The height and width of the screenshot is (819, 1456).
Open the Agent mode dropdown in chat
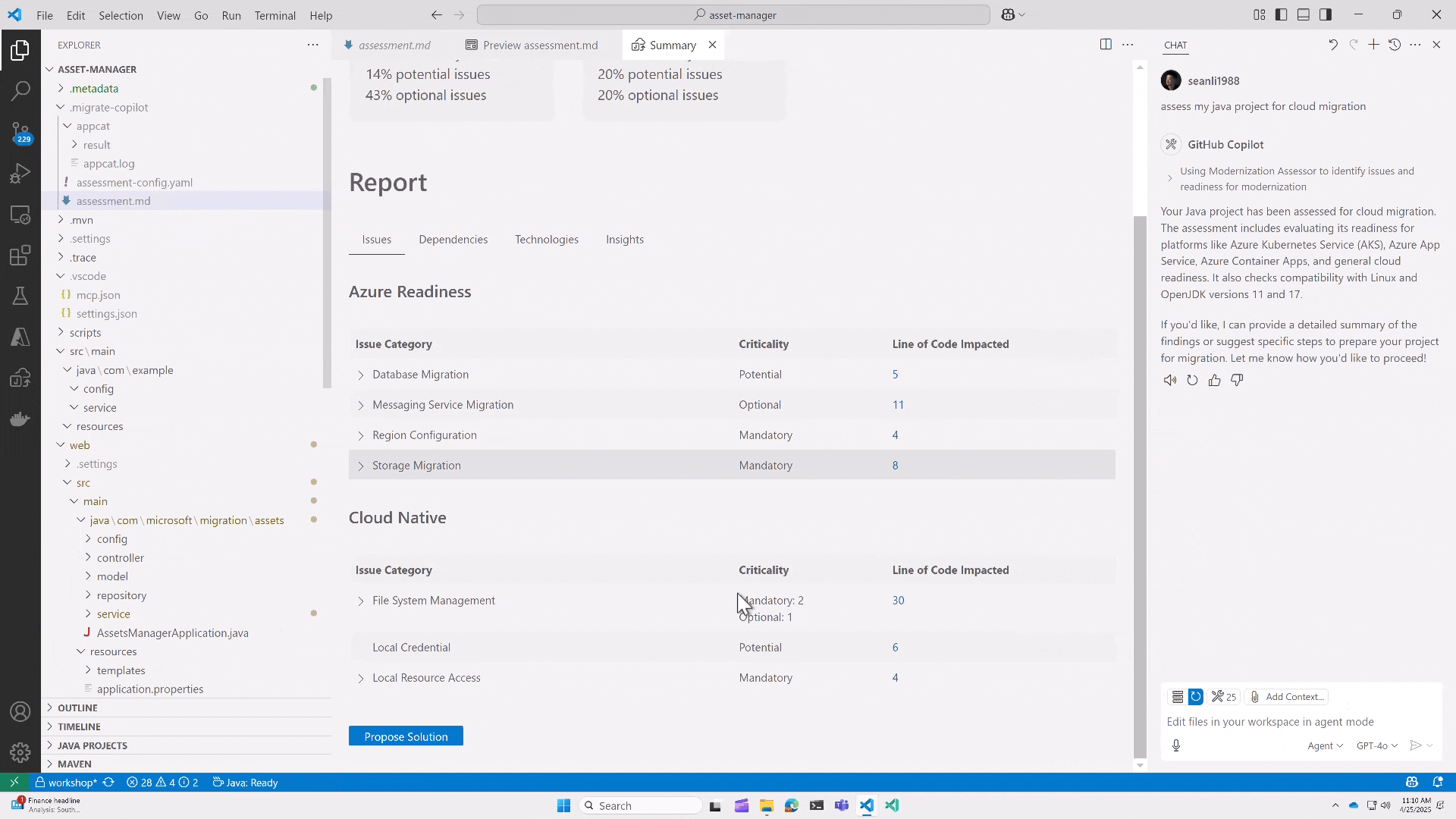coord(1325,745)
